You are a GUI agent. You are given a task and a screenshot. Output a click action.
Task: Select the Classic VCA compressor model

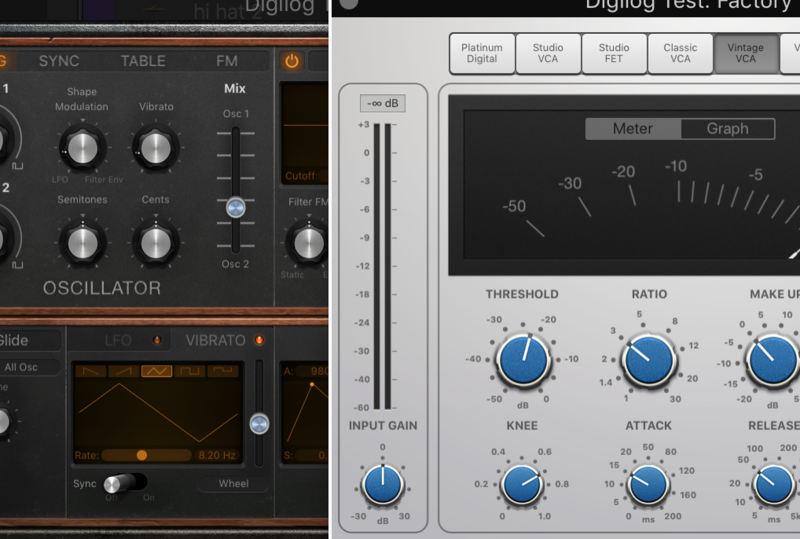680,53
